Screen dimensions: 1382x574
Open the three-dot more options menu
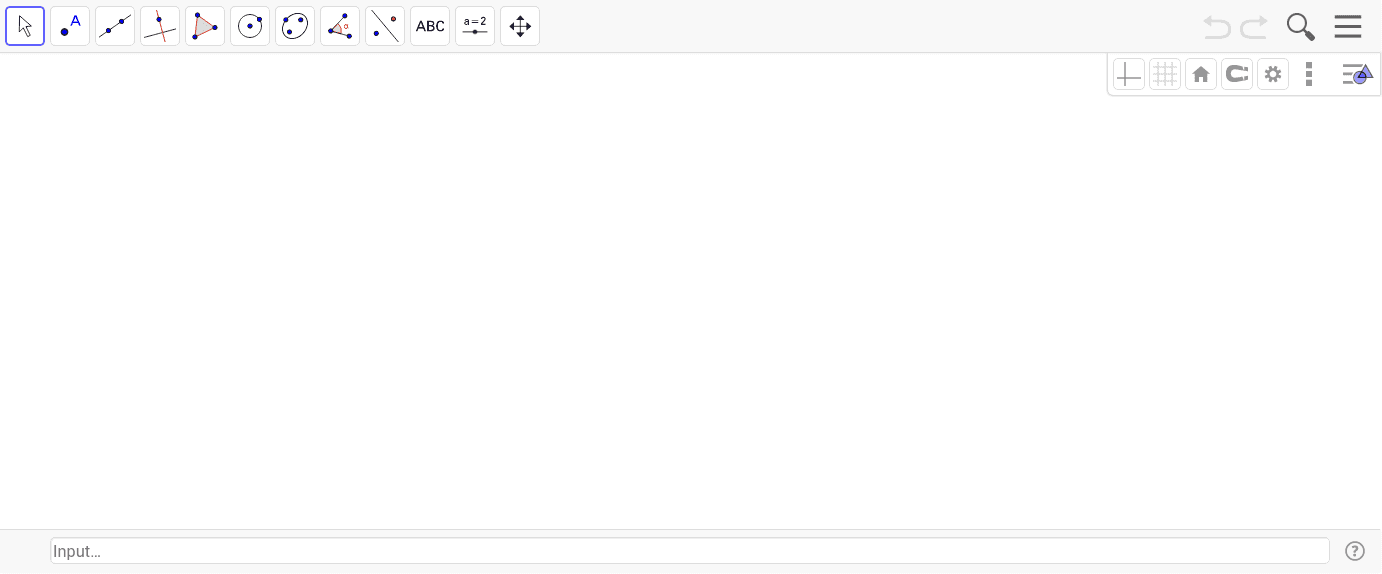click(1309, 74)
